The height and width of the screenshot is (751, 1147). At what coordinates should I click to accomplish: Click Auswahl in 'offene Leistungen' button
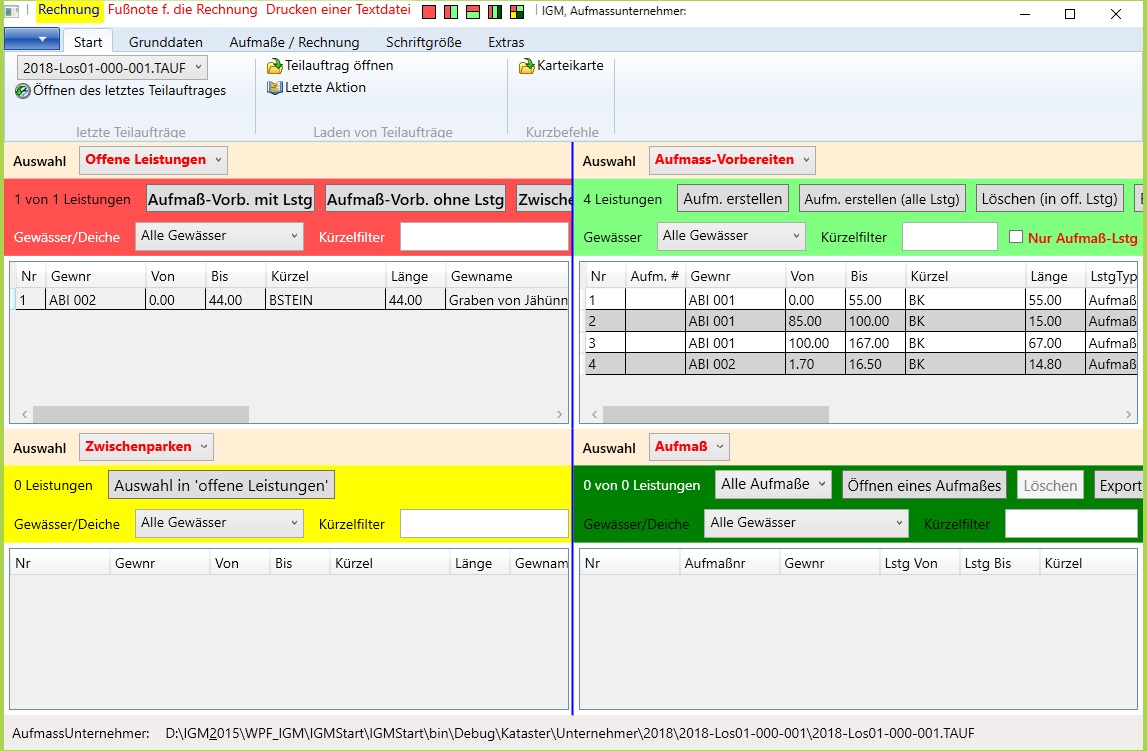pos(221,485)
